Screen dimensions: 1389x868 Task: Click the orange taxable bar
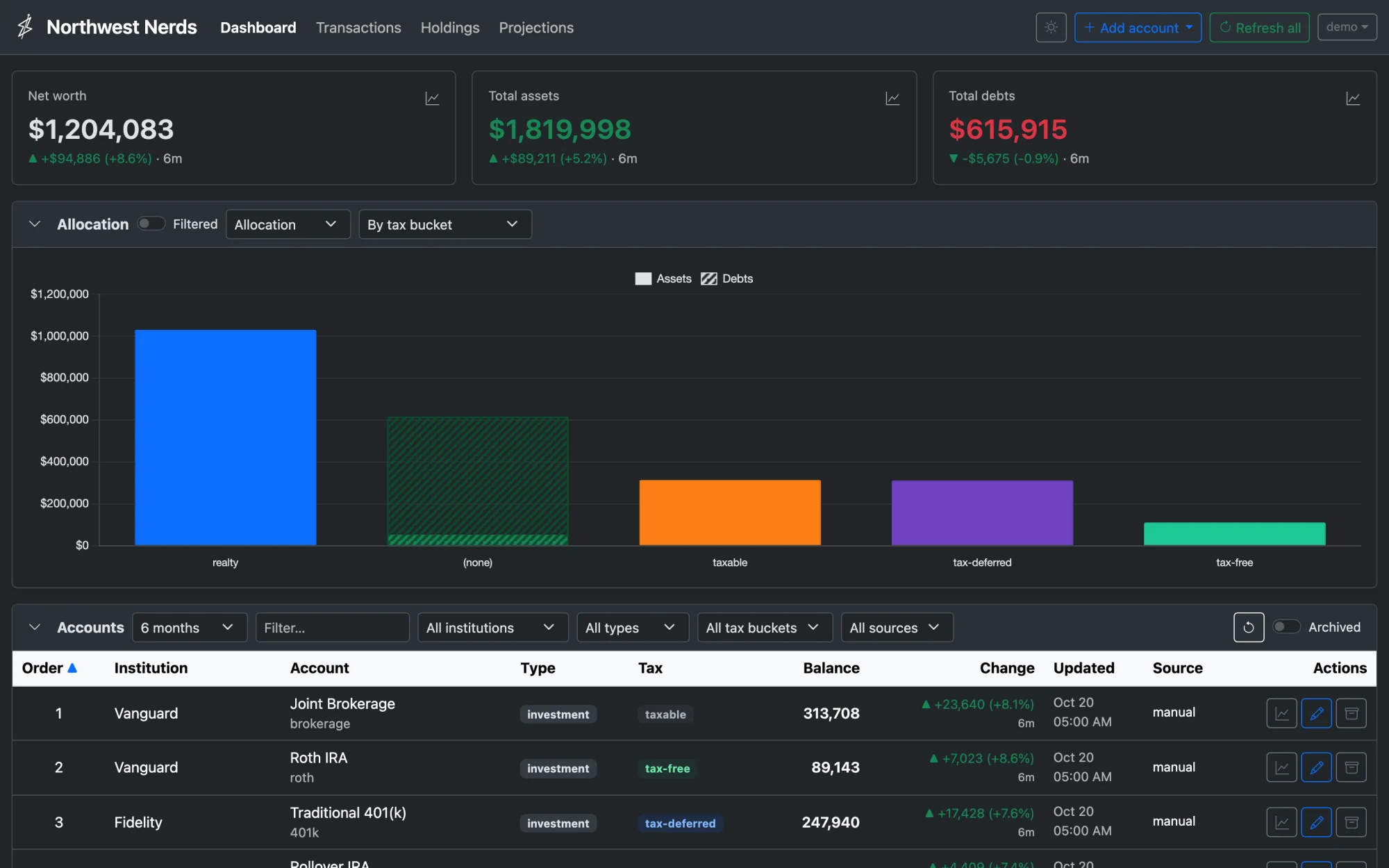(730, 512)
